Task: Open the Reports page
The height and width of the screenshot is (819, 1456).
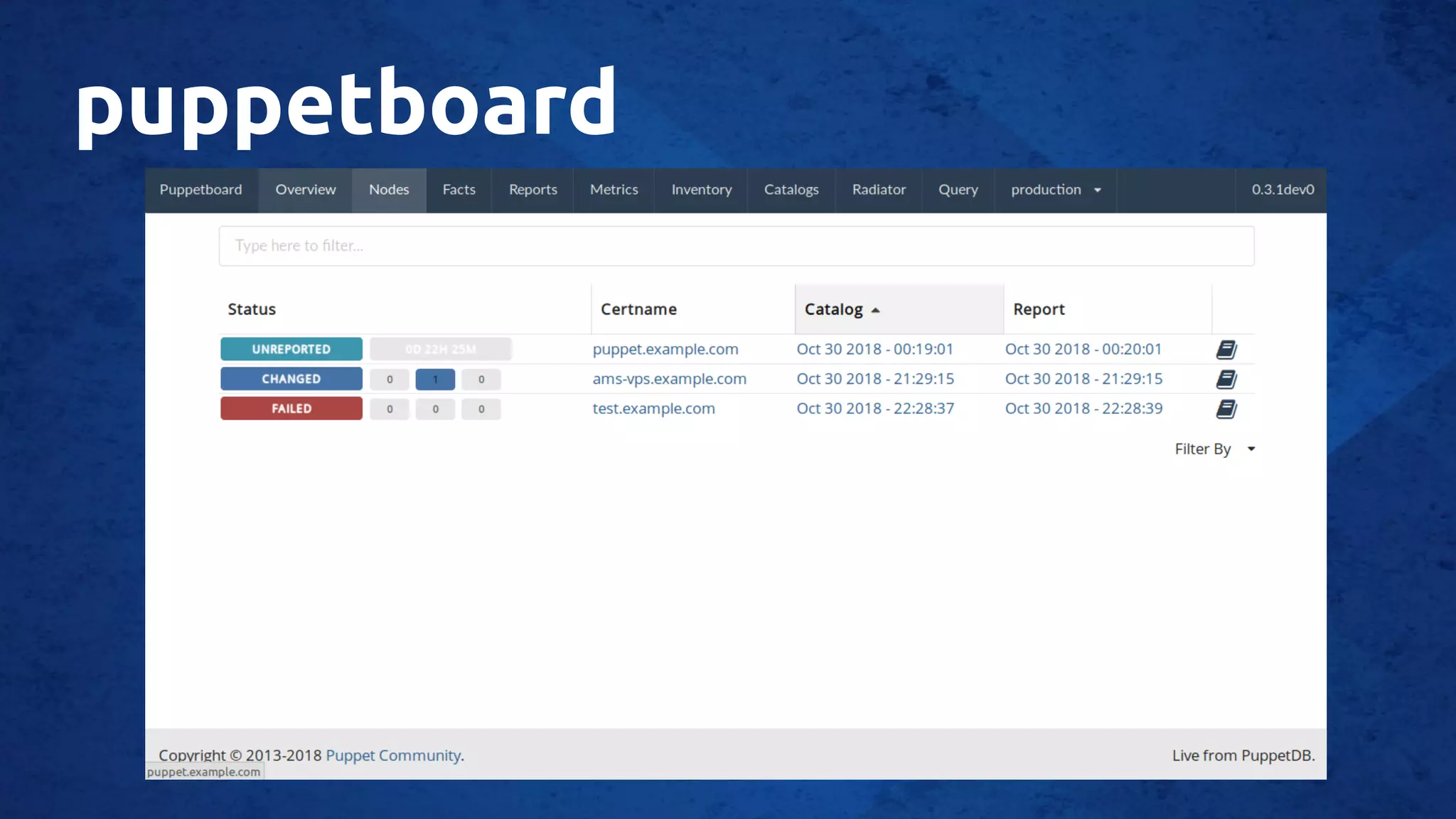Action: click(x=533, y=190)
